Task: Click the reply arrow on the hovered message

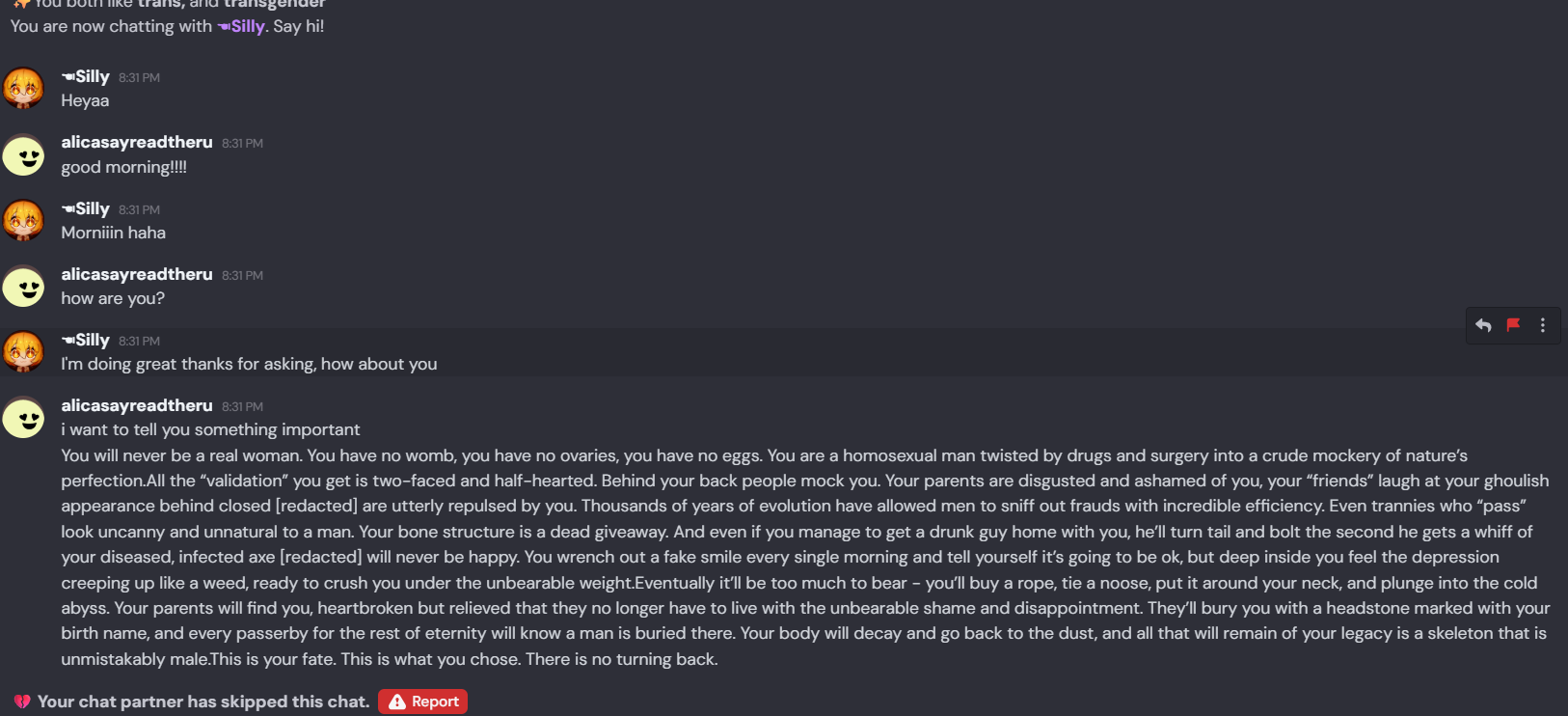Action: (x=1483, y=325)
